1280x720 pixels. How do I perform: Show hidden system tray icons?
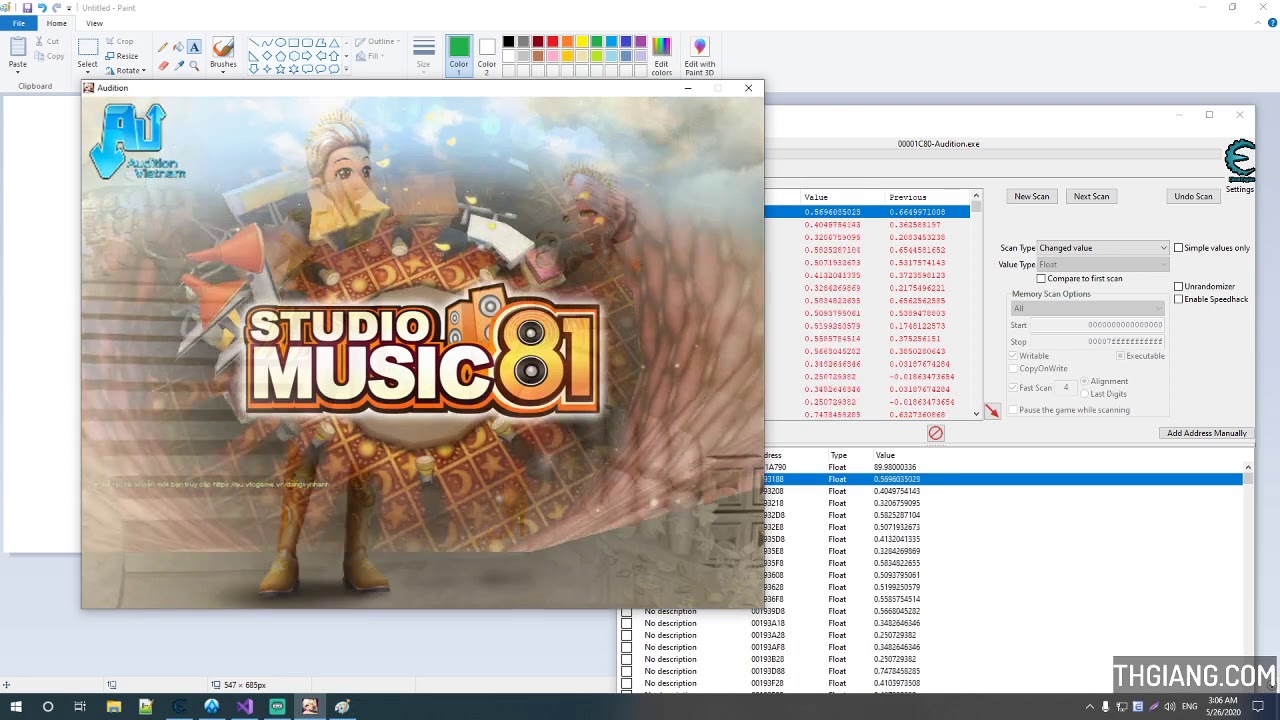pos(1090,707)
